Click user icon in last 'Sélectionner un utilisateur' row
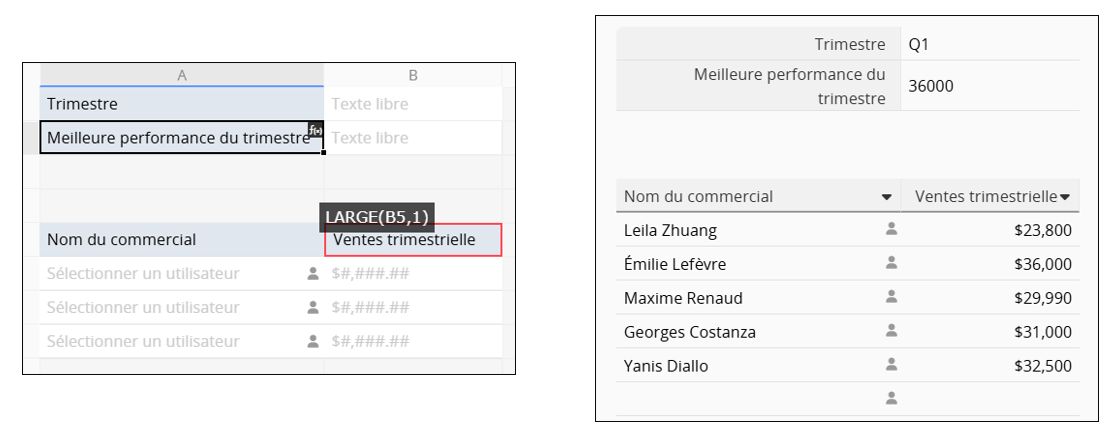Image resolution: width=1119 pixels, height=446 pixels. pyautogui.click(x=313, y=341)
